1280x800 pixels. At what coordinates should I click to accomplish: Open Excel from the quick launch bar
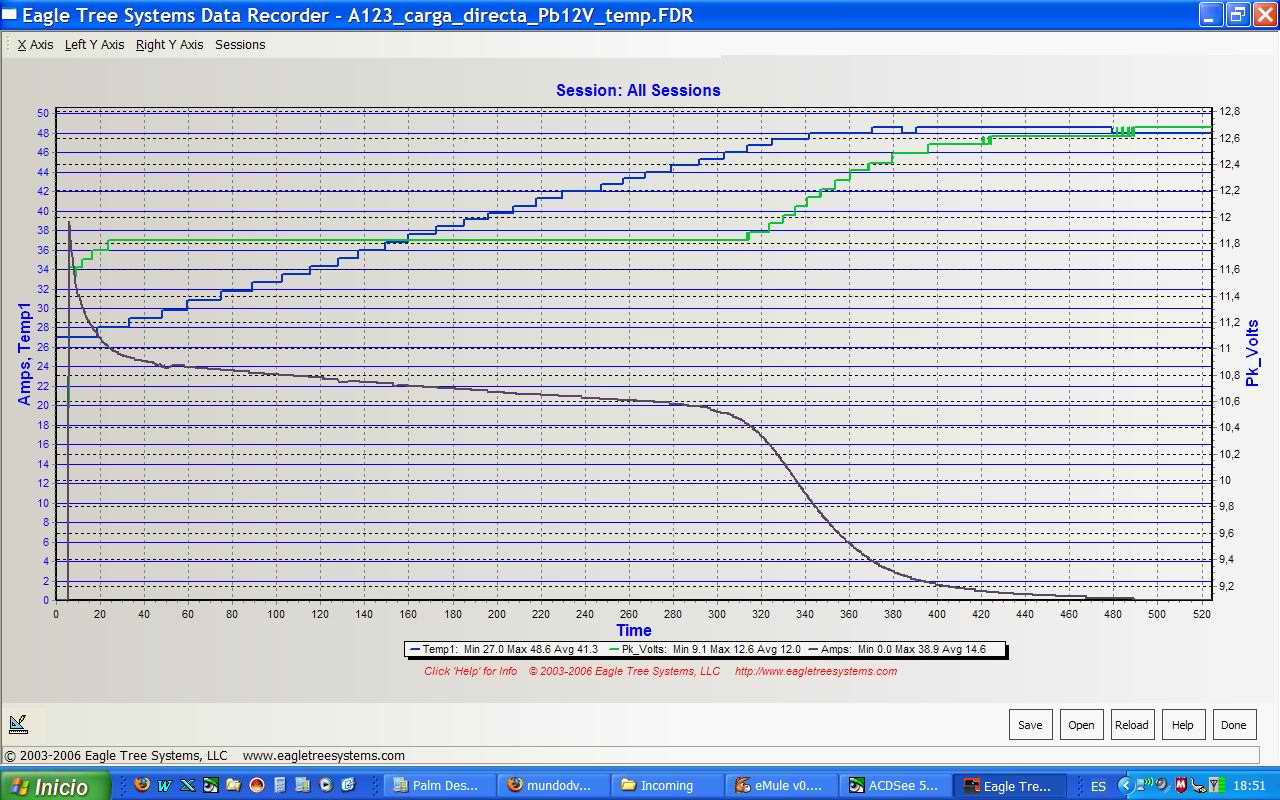coord(187,785)
